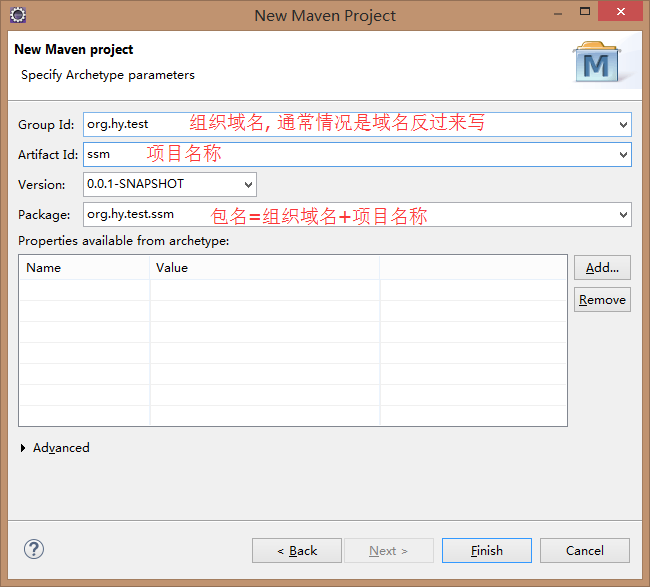Click the 'Group Id:' label
Image resolution: width=650 pixels, height=587 pixels.
[46, 124]
